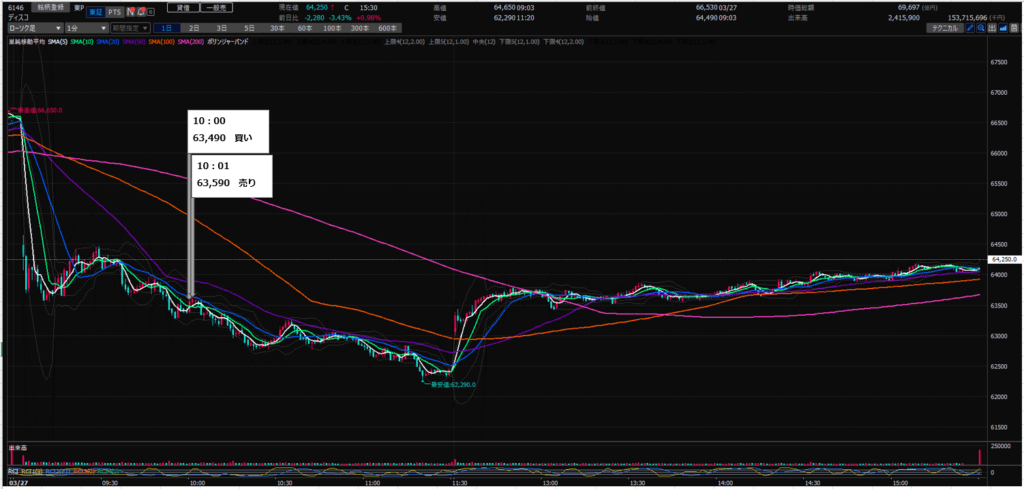Switch market to 東証
This screenshot has width=1024, height=489.
click(95, 11)
